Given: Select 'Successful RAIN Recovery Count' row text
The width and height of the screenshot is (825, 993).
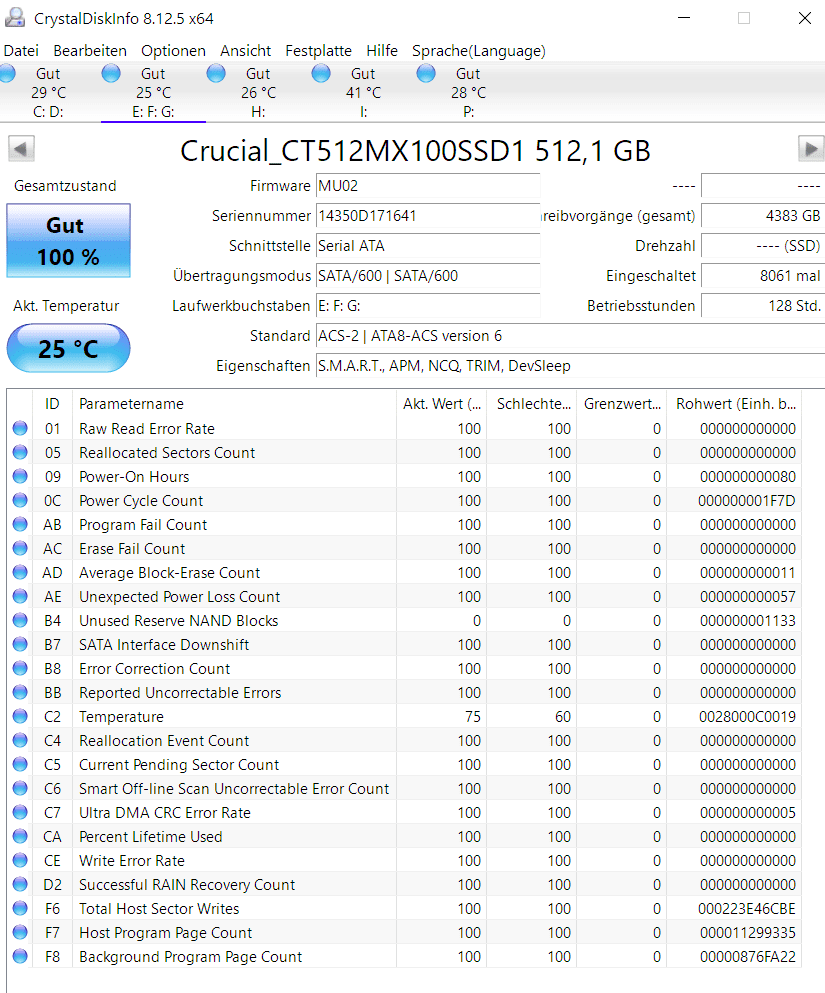Looking at the screenshot, I should 187,885.
